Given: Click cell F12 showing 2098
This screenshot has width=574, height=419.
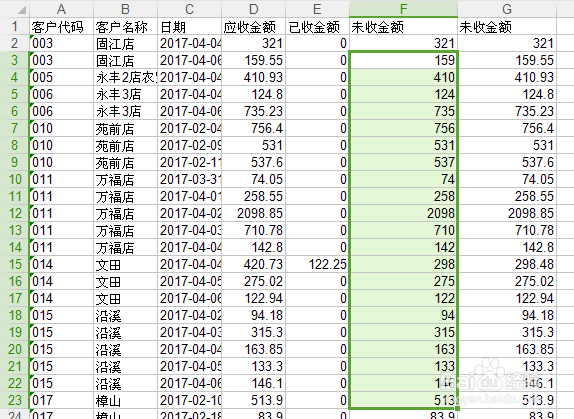Looking at the screenshot, I should point(403,213).
